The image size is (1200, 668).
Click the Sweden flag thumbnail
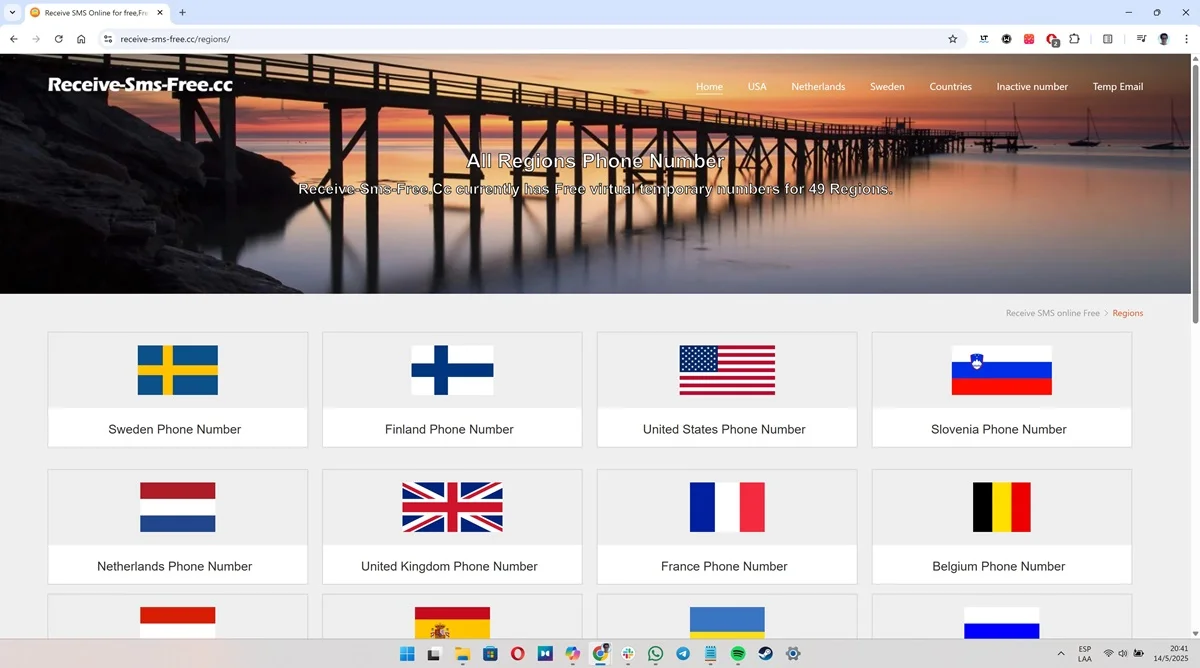pos(178,370)
